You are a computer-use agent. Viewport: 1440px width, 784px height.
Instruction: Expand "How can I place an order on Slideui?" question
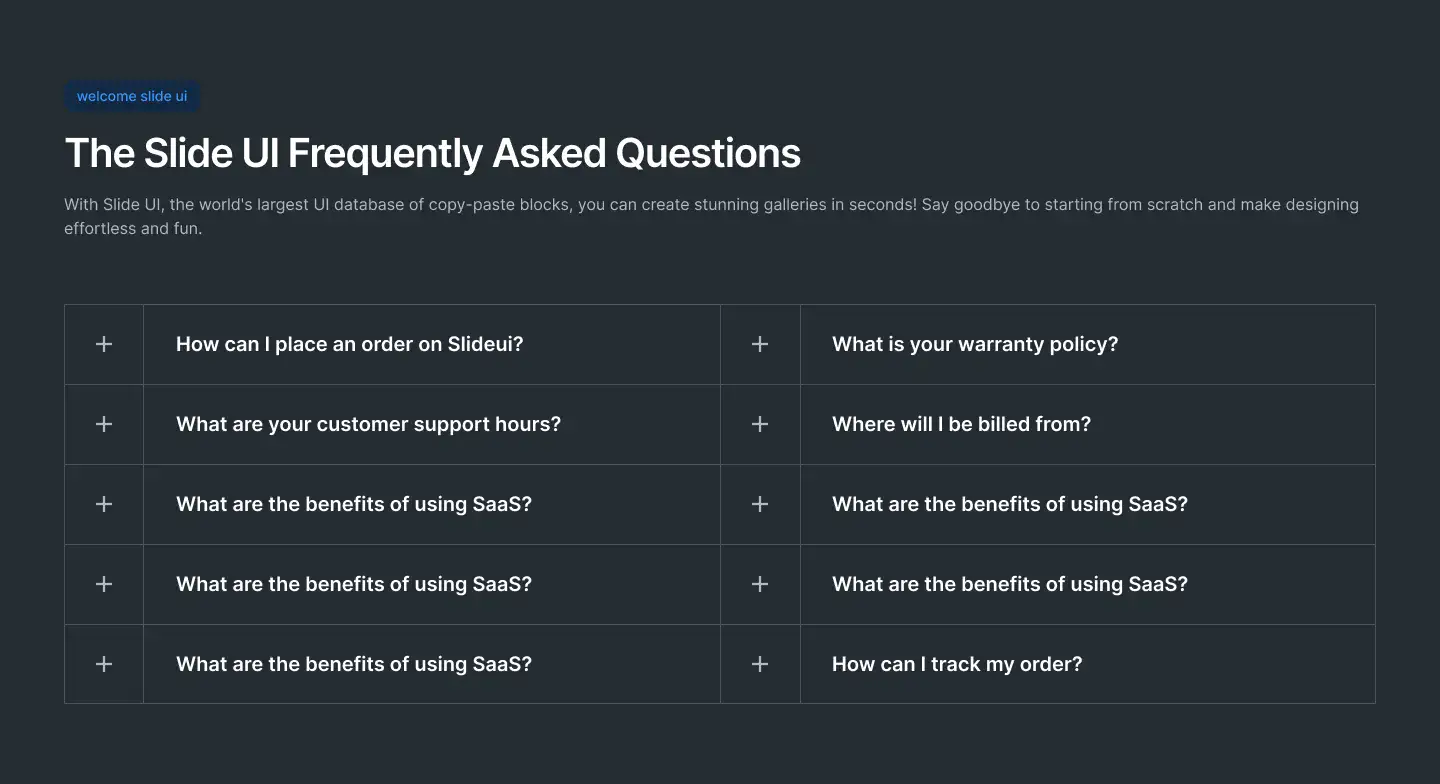350,344
